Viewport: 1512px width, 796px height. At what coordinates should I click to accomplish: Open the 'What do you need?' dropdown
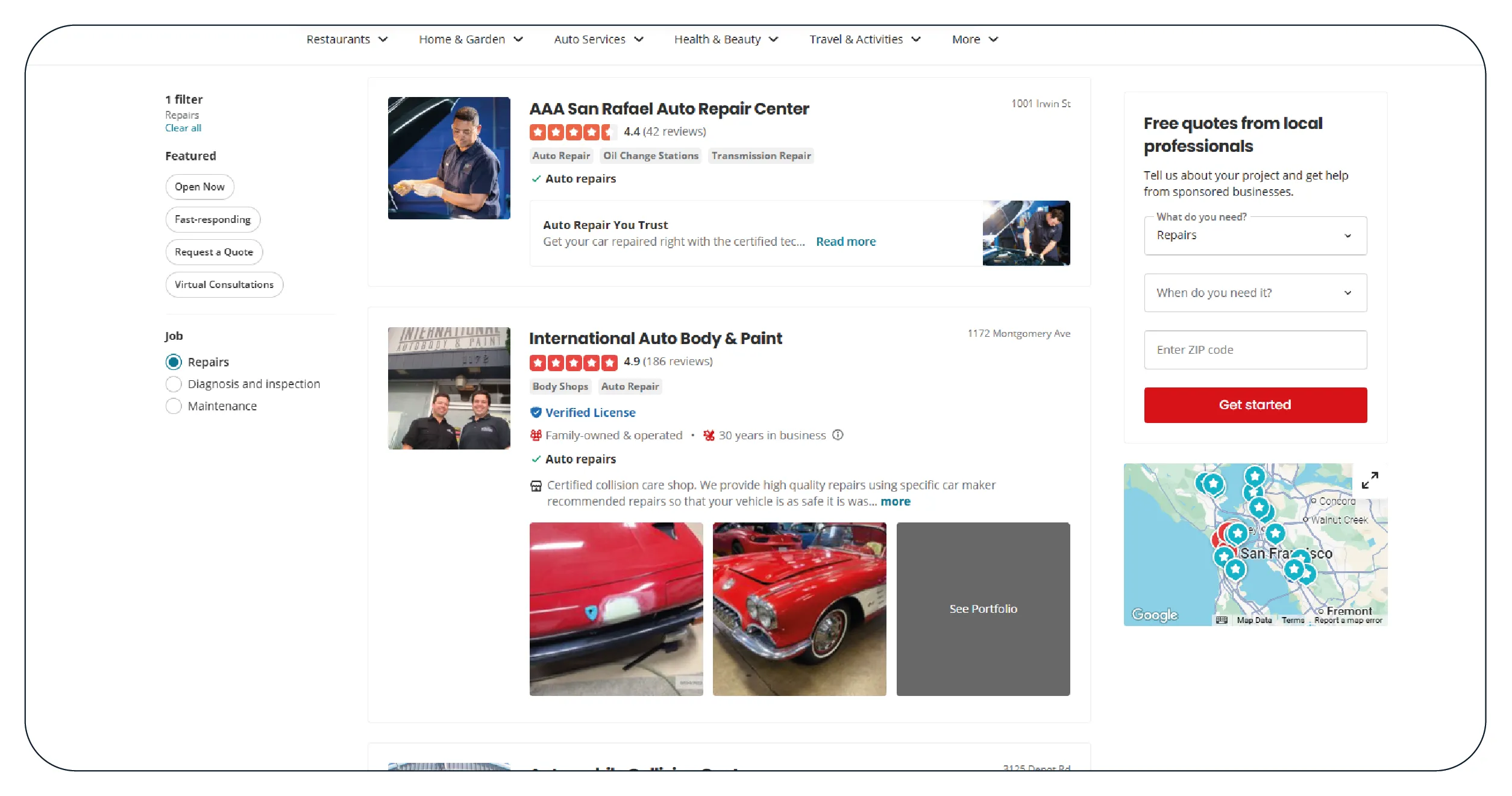click(x=1255, y=236)
